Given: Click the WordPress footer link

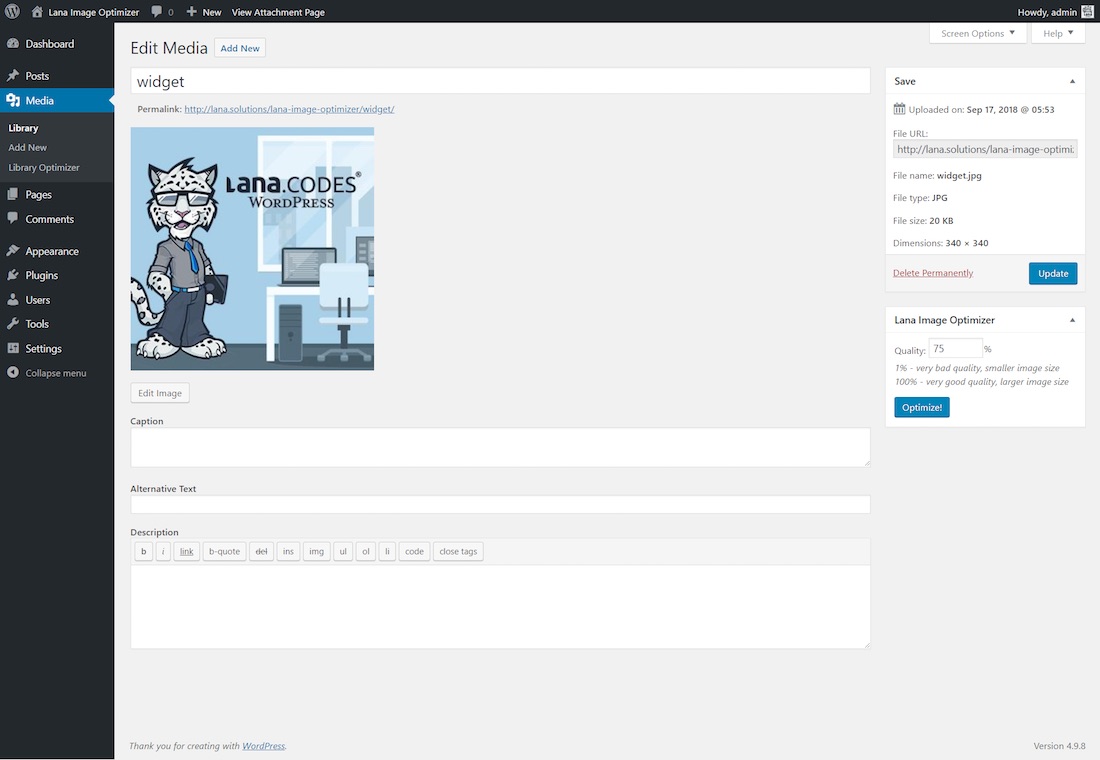Looking at the screenshot, I should pyautogui.click(x=263, y=746).
